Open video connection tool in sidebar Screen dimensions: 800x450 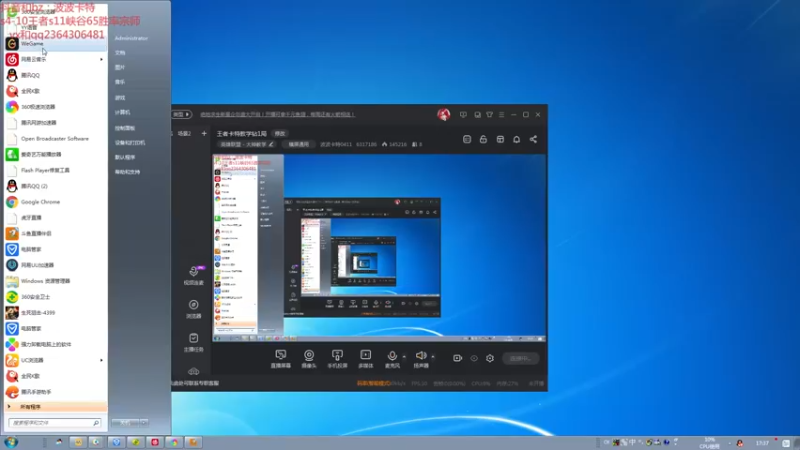(193, 276)
